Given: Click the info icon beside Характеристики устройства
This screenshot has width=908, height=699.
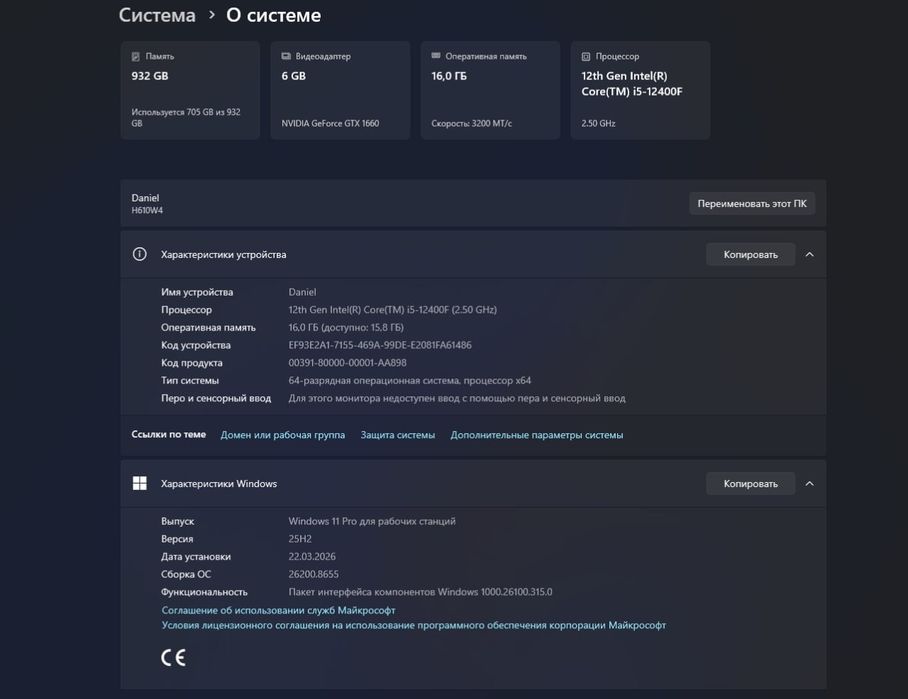Looking at the screenshot, I should pos(140,254).
